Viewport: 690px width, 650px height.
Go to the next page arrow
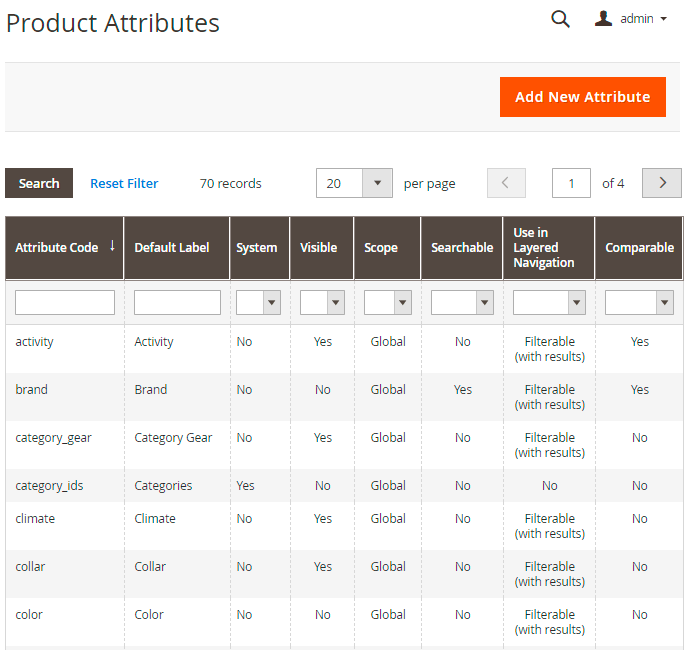[661, 183]
